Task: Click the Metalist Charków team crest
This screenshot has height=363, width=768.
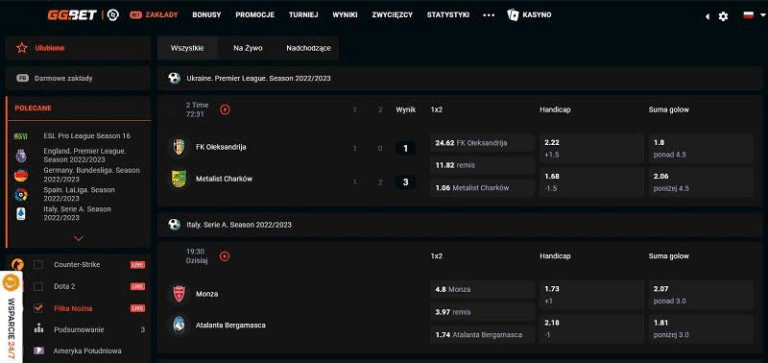Action: point(179,179)
